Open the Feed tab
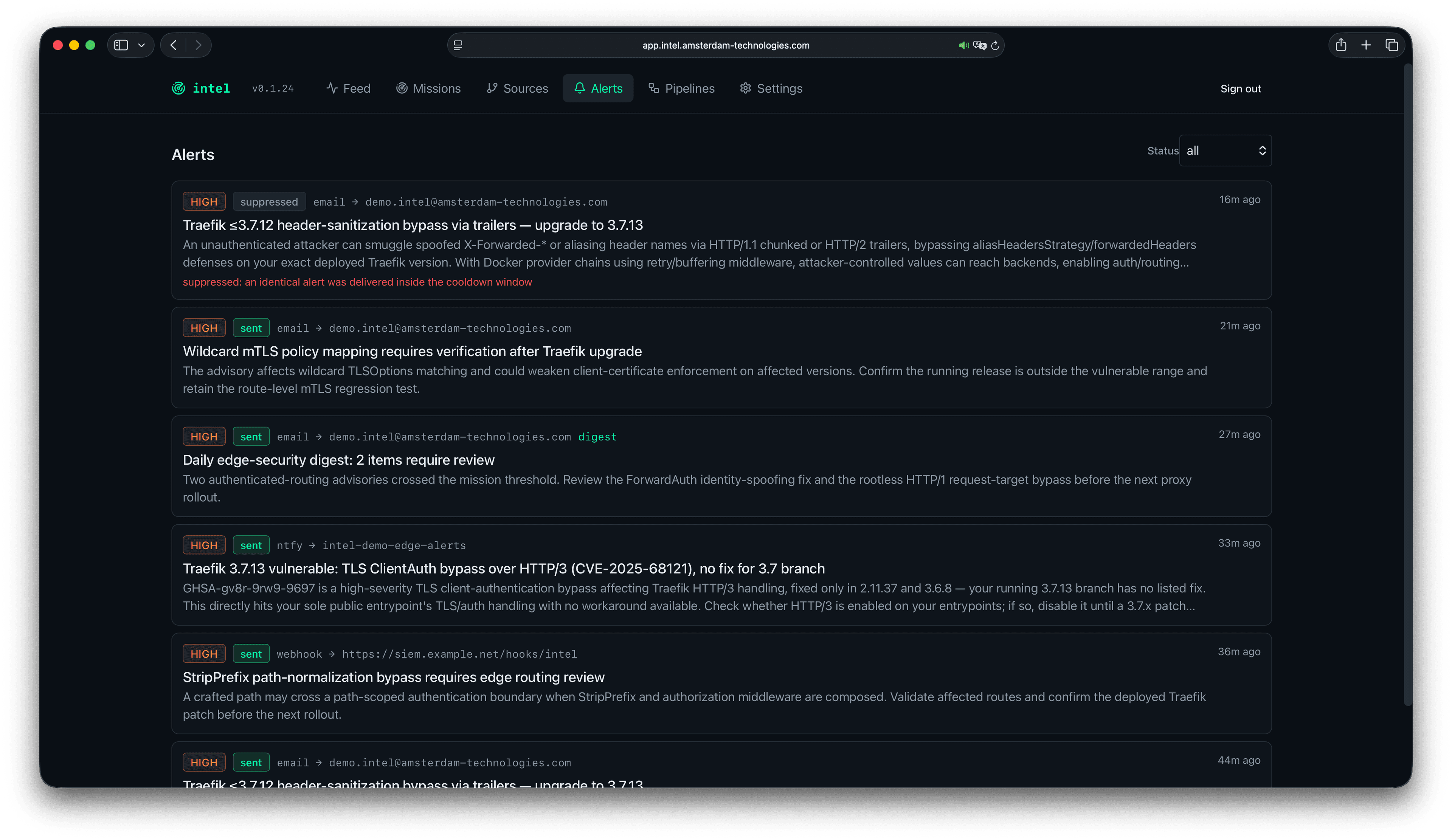 [x=348, y=88]
